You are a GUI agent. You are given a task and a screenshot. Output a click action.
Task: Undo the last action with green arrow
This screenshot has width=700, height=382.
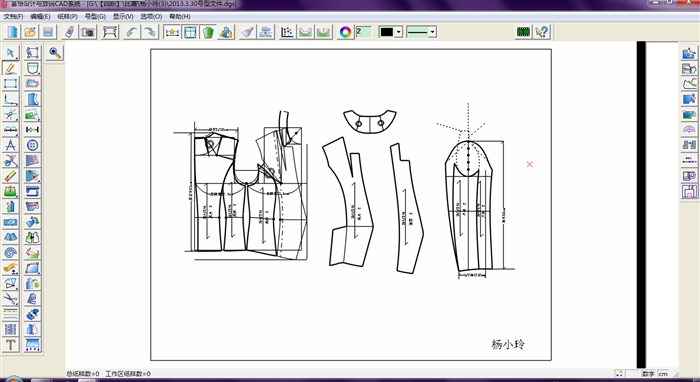click(x=132, y=32)
